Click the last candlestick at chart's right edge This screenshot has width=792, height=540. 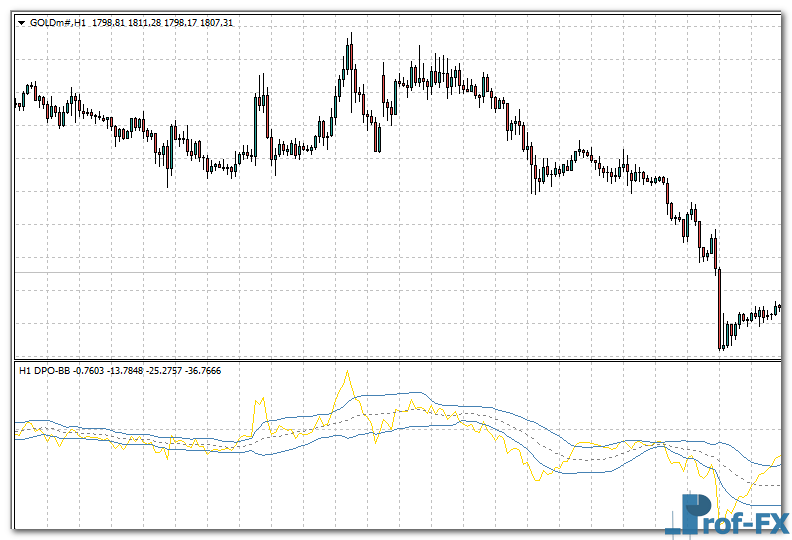pyautogui.click(x=778, y=309)
